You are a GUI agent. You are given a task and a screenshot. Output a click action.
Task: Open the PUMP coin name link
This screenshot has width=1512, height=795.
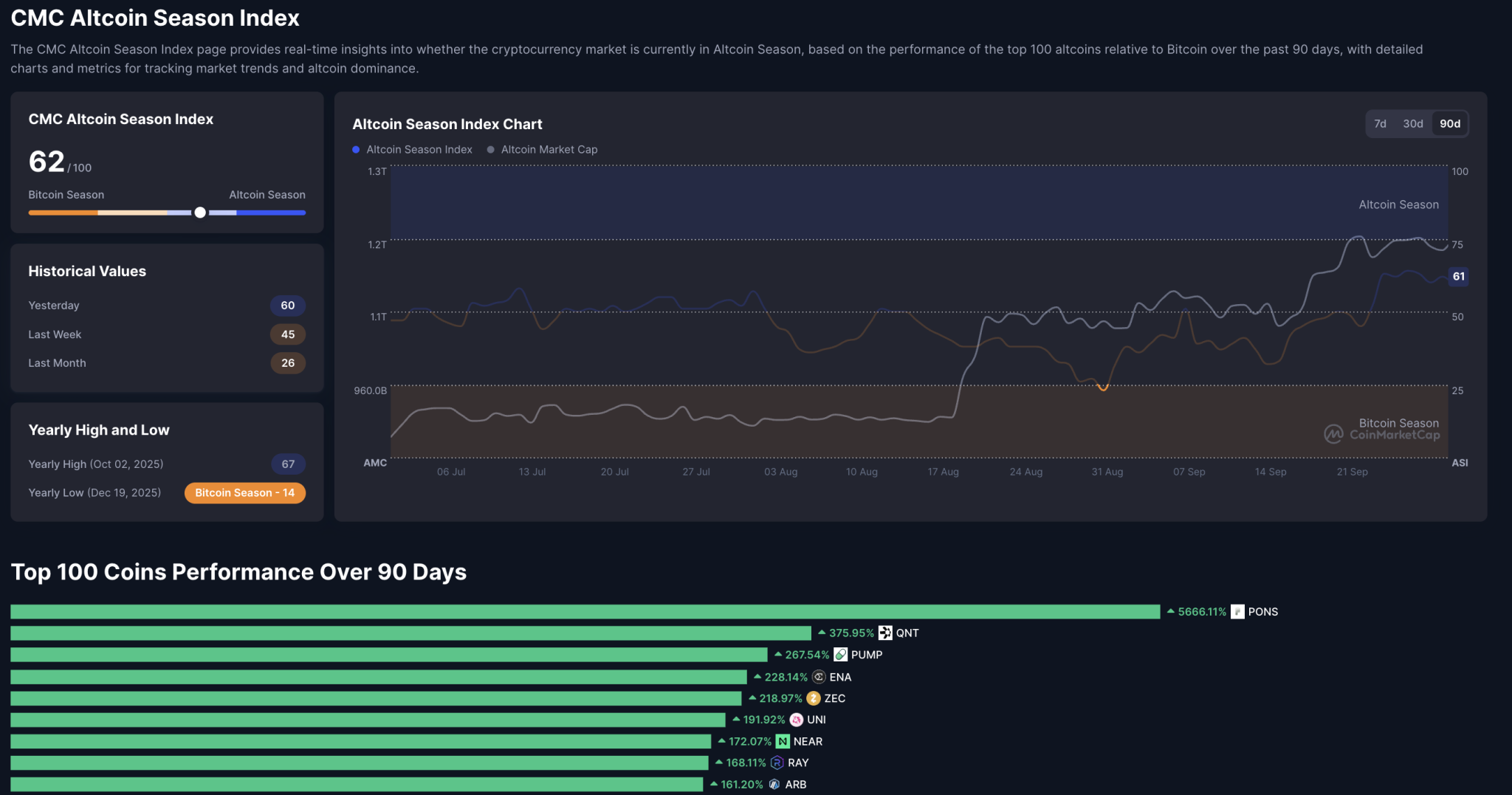pos(867,655)
